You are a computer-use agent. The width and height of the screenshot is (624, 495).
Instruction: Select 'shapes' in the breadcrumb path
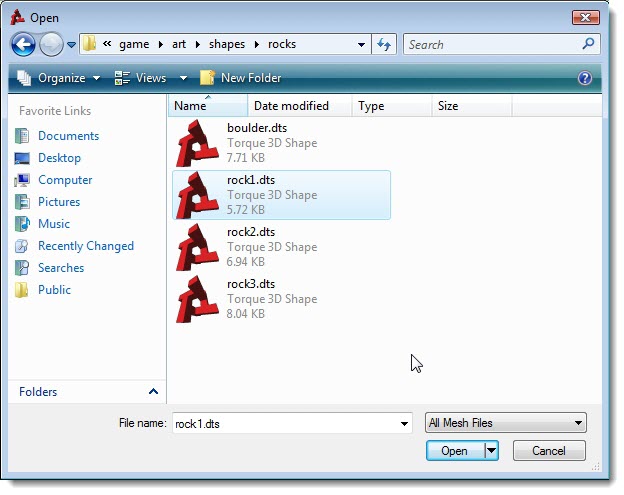[227, 44]
